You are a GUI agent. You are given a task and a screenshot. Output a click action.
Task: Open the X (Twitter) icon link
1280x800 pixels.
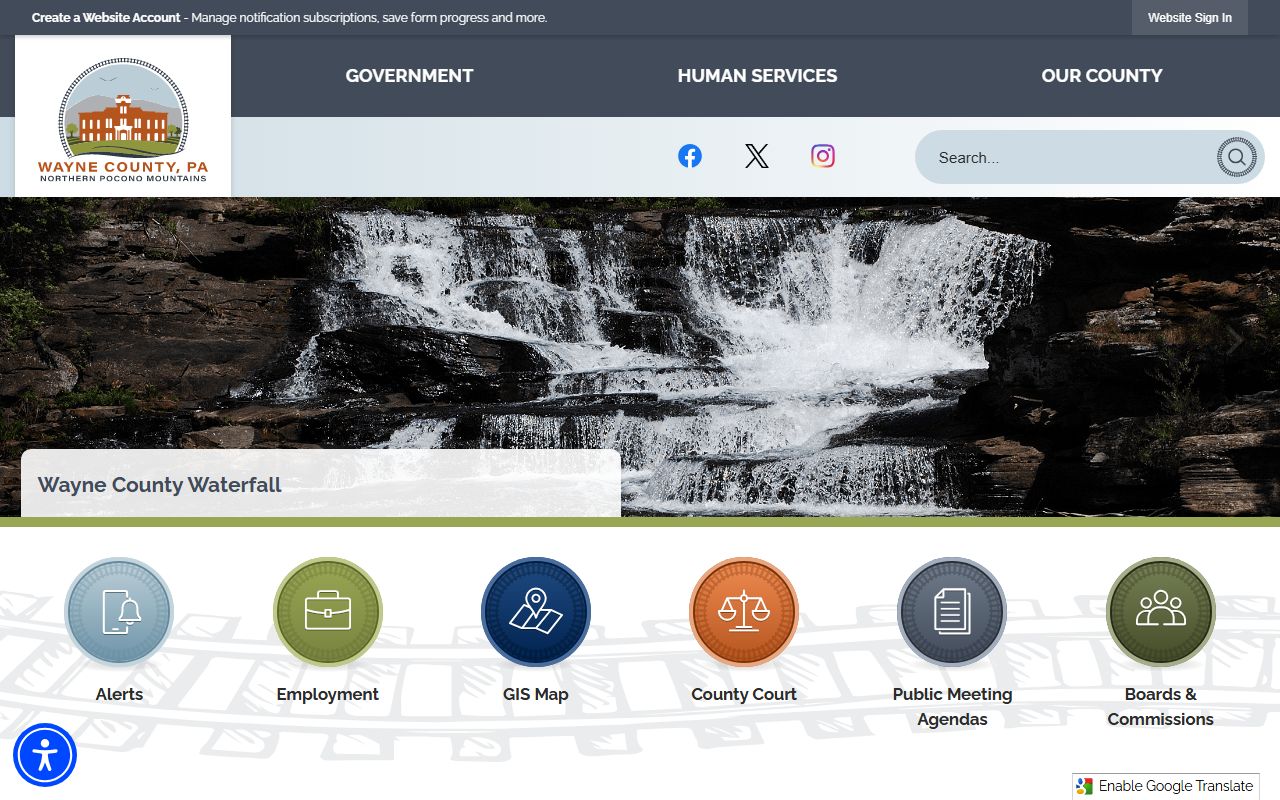click(x=757, y=156)
